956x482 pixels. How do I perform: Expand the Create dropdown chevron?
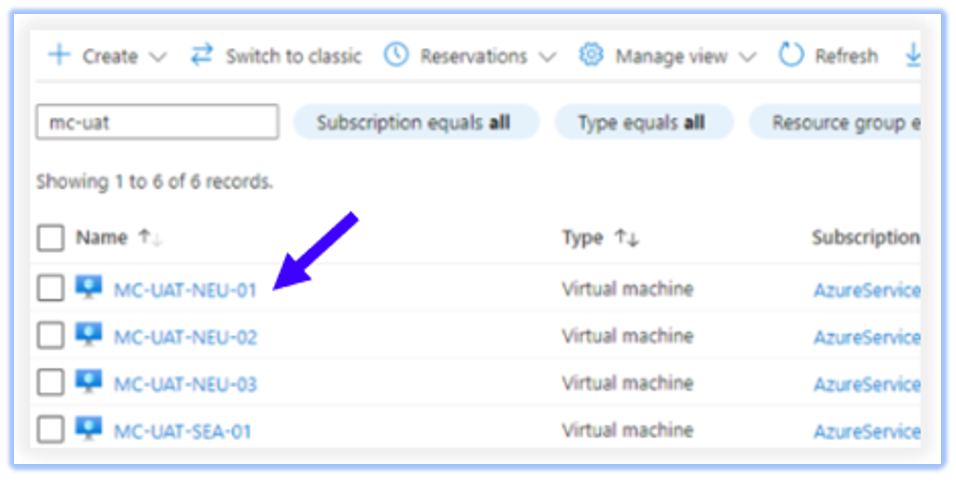[157, 57]
